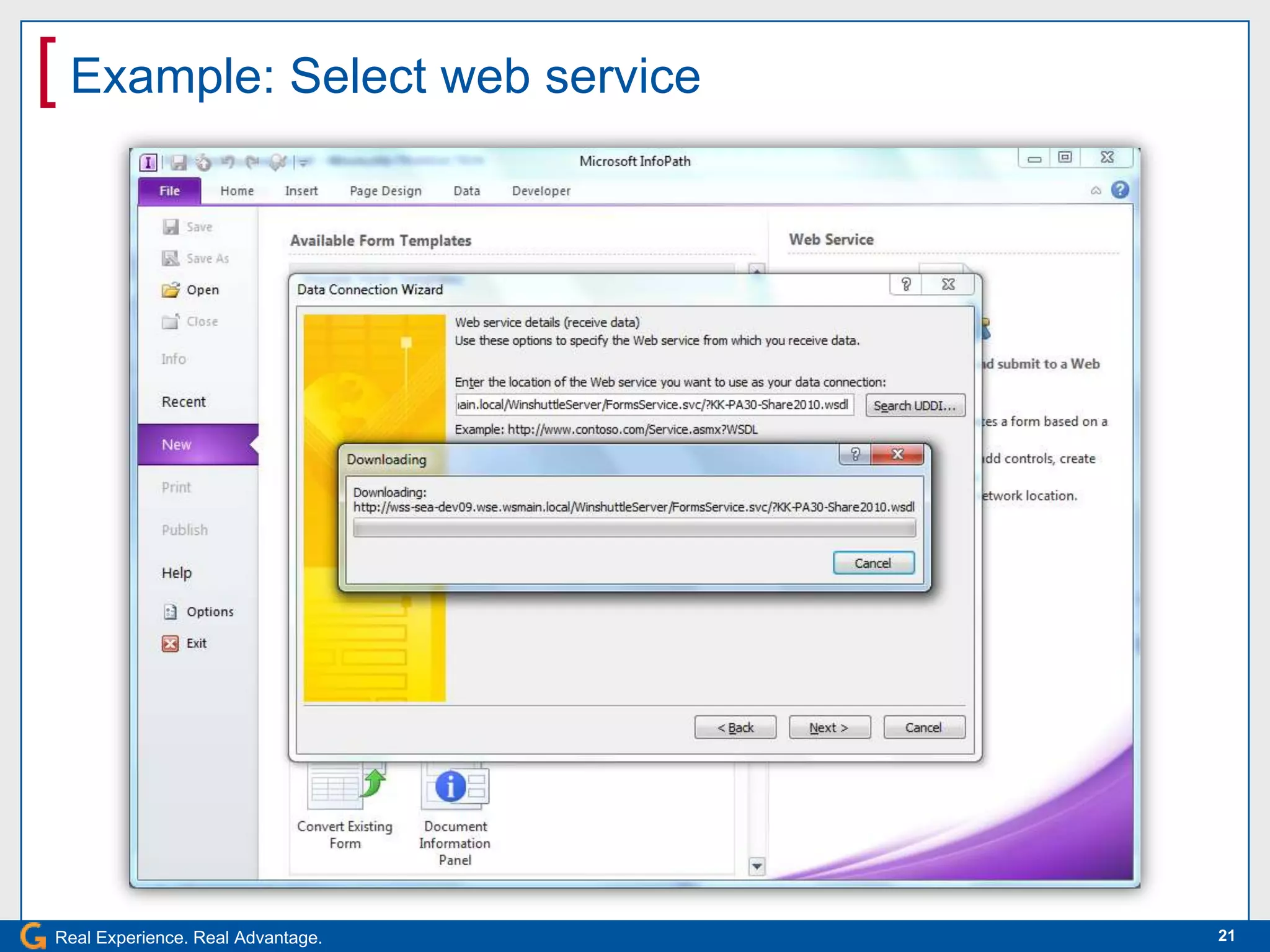Image resolution: width=1270 pixels, height=952 pixels.
Task: Click Save As in the backstage menu
Action: [208, 258]
